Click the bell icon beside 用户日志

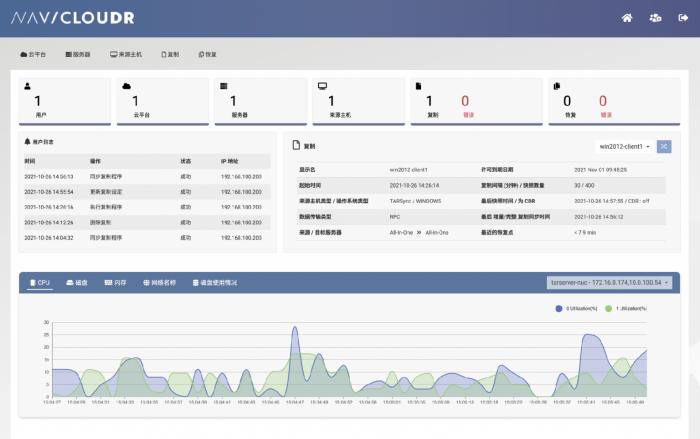pos(28,143)
